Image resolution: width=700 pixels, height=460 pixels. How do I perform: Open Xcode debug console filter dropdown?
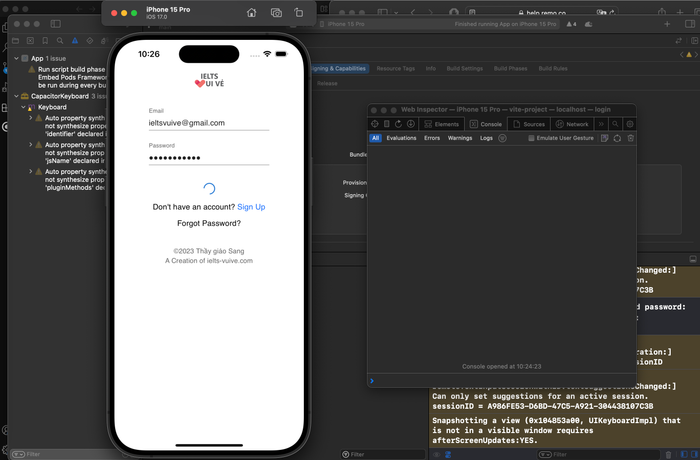click(545, 455)
